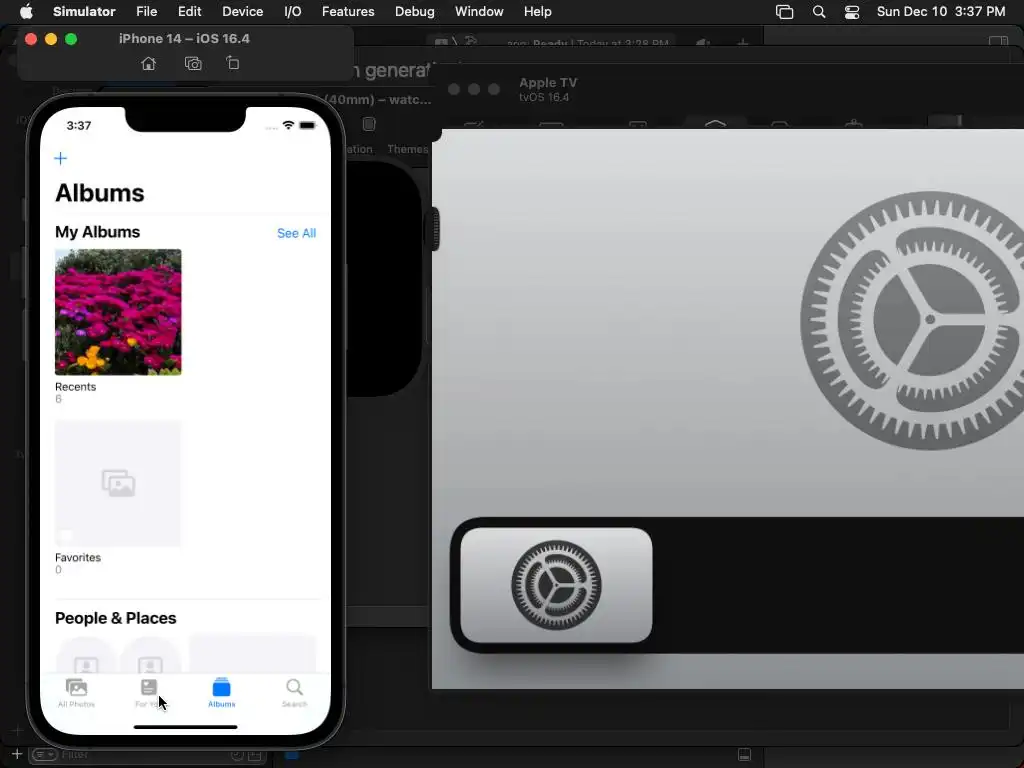Click the large Settings gear on Apple TV
1024x768 pixels.
coord(912,320)
